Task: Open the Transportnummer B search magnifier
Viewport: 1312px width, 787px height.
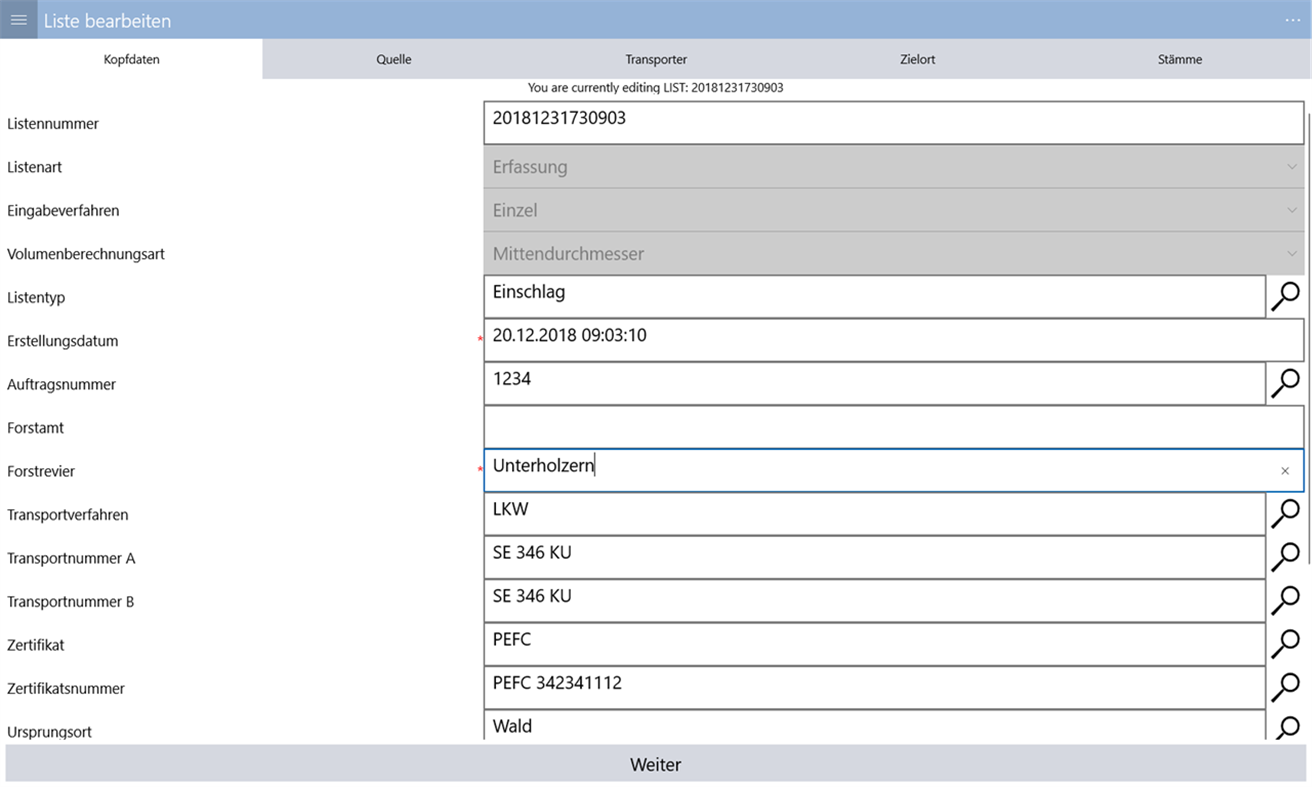Action: pyautogui.click(x=1286, y=600)
